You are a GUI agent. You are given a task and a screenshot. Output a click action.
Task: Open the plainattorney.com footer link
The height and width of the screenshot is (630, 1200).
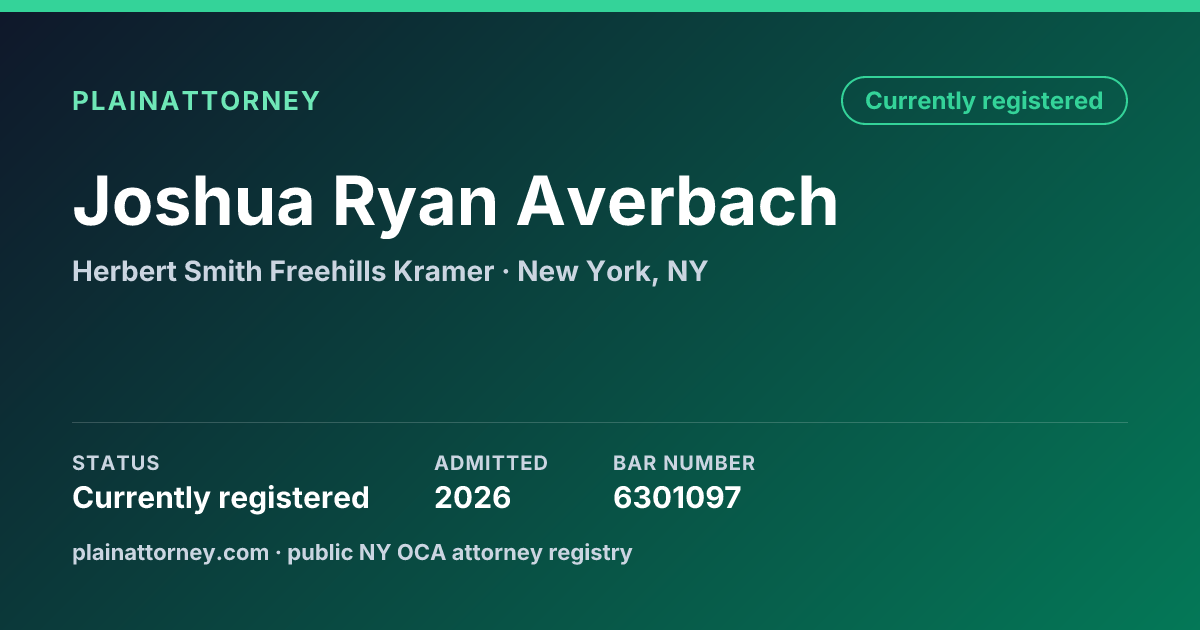(171, 552)
